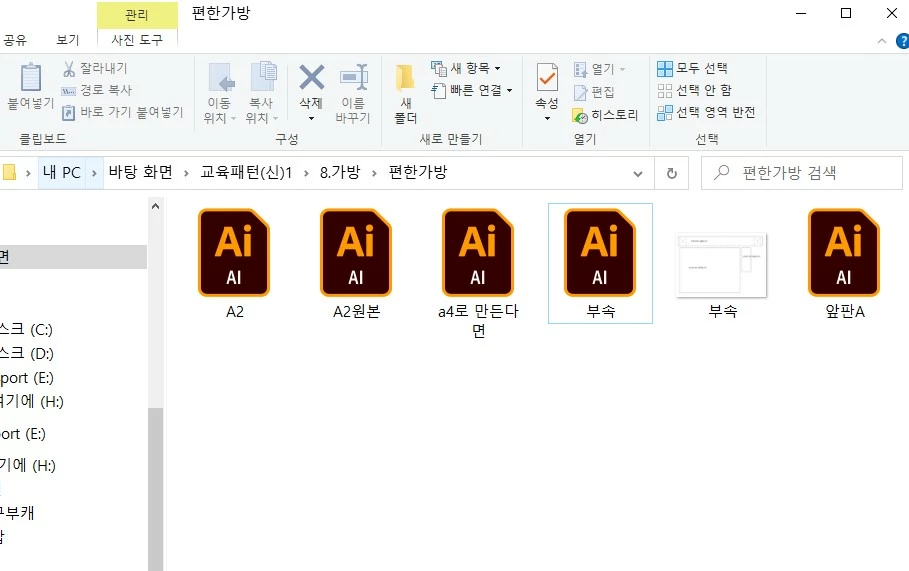909x571 pixels.
Task: Go to 8.가방 in the address bar
Action: point(340,172)
